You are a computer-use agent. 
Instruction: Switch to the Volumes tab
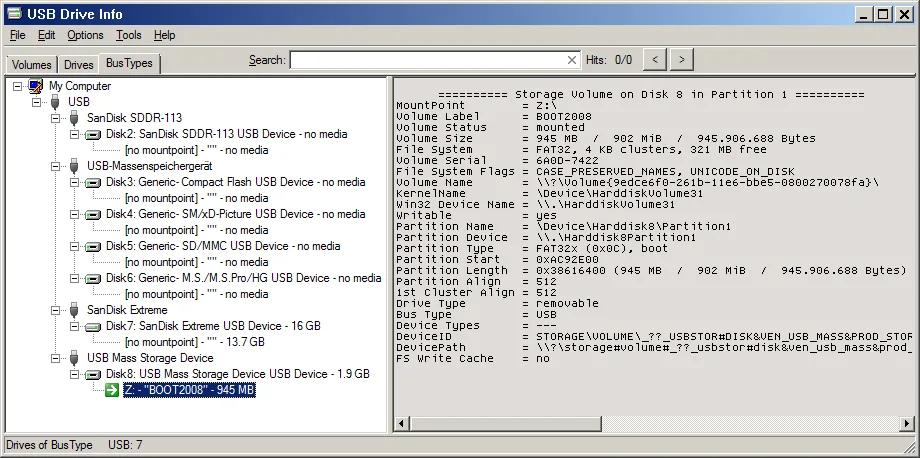[x=32, y=65]
